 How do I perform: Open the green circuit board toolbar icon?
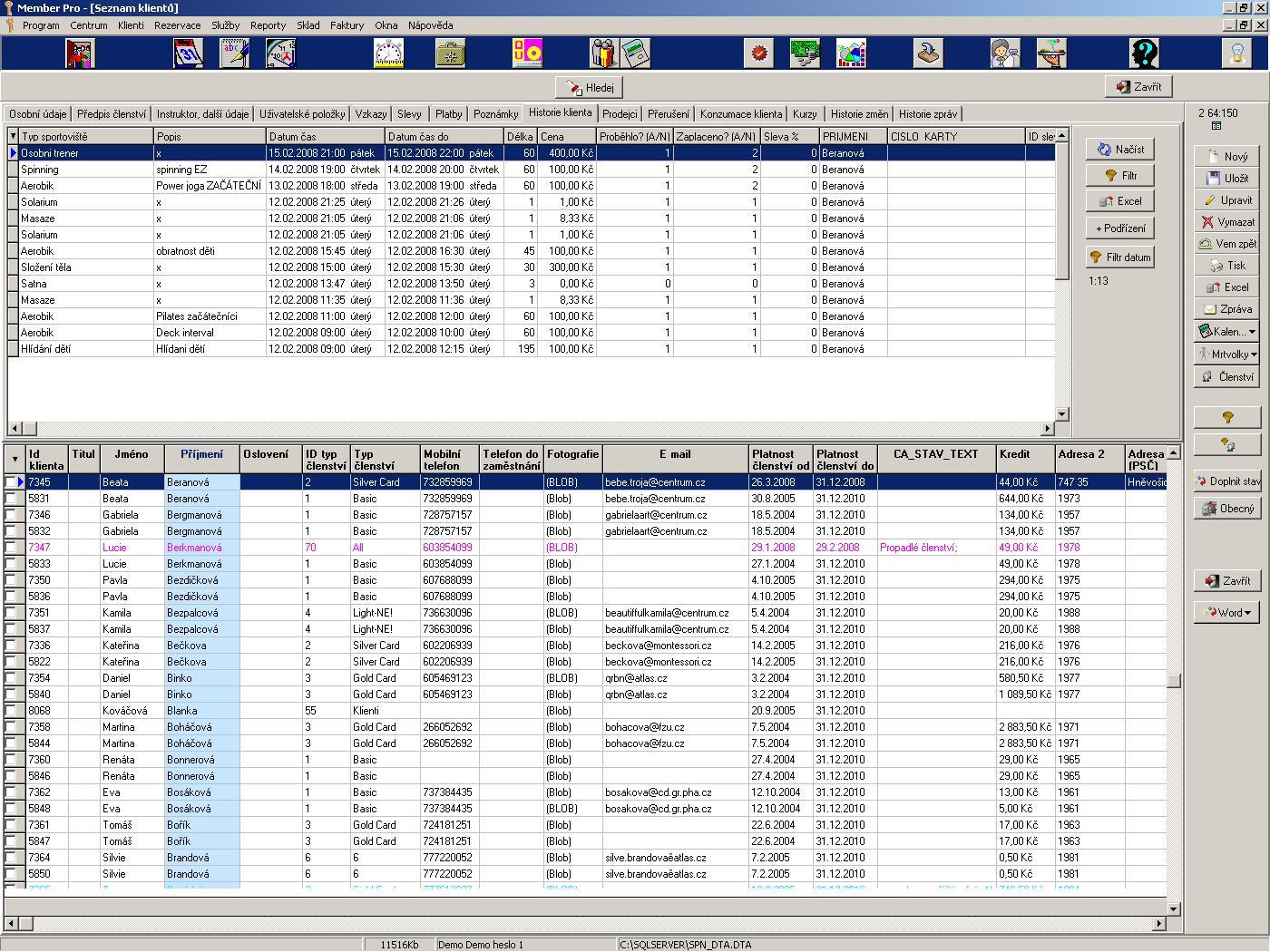(x=805, y=53)
